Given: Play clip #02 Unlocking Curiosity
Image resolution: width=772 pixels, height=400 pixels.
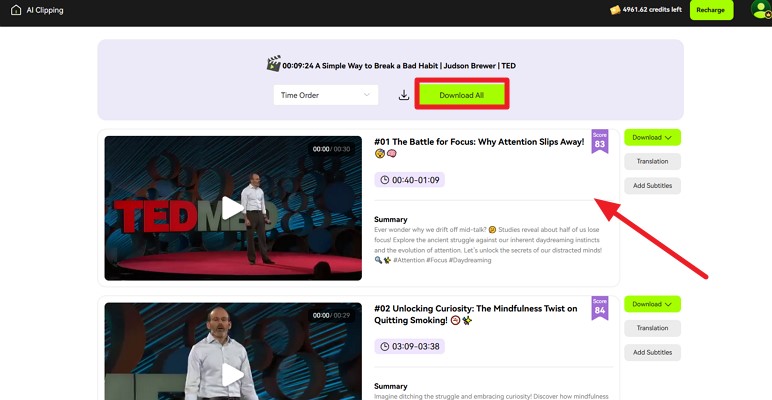Looking at the screenshot, I should [232, 375].
